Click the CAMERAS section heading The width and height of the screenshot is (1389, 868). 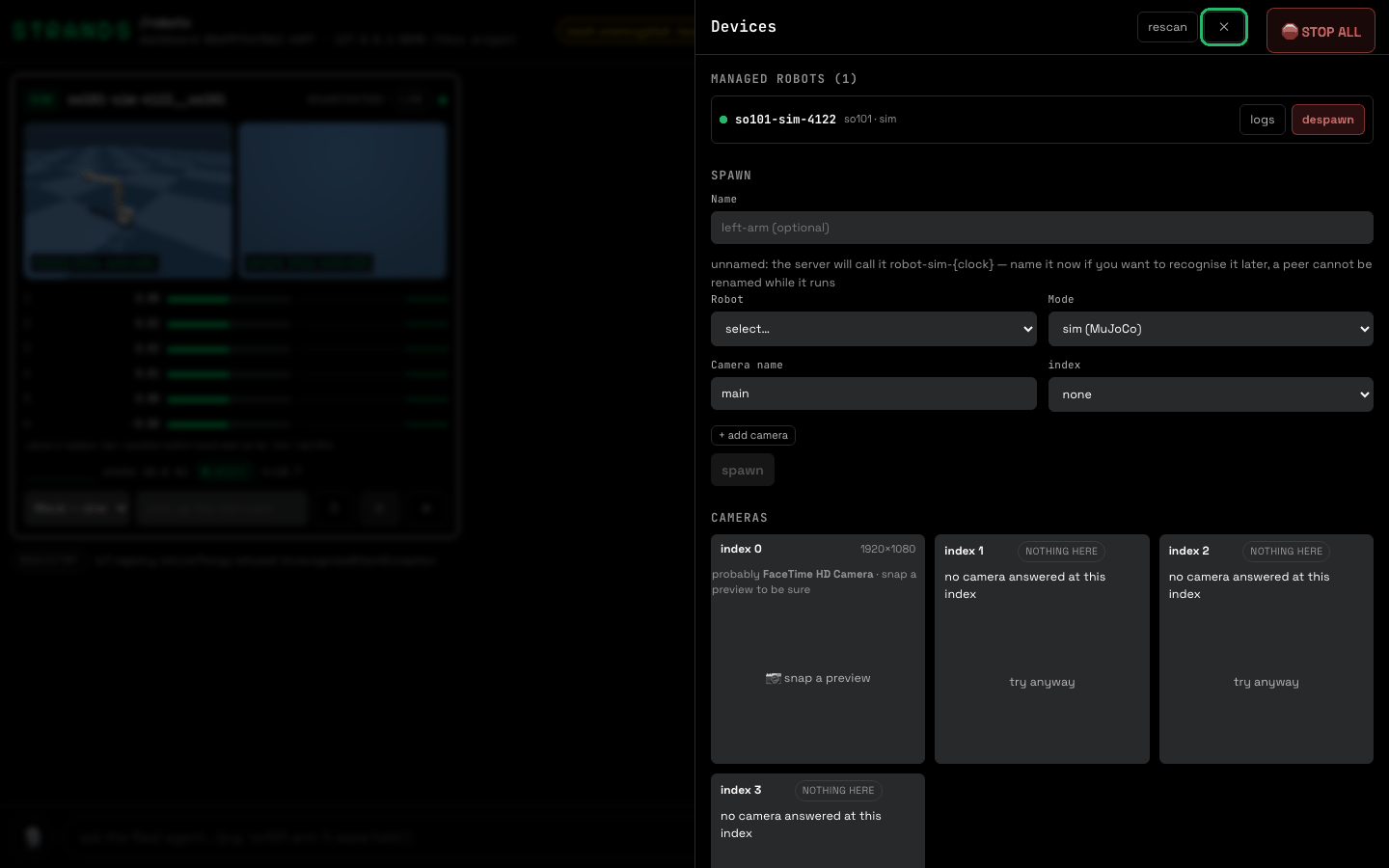pyautogui.click(x=739, y=518)
